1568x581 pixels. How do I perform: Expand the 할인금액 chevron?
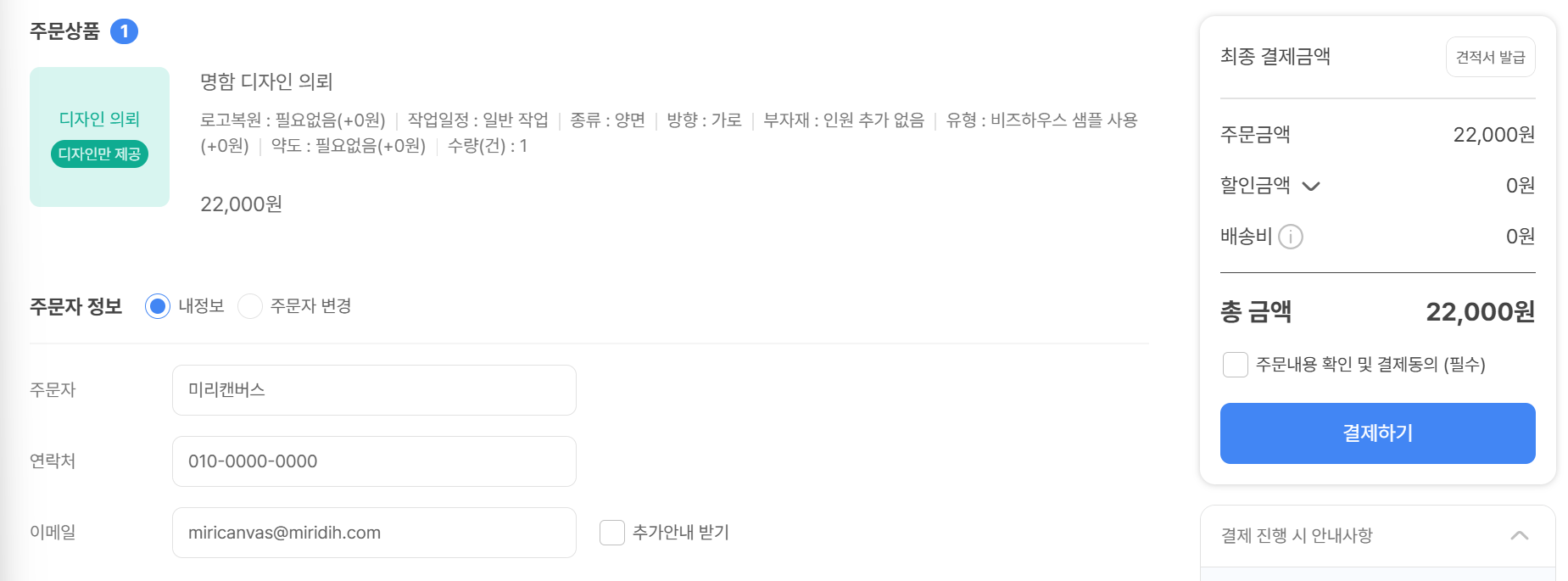[1311, 186]
